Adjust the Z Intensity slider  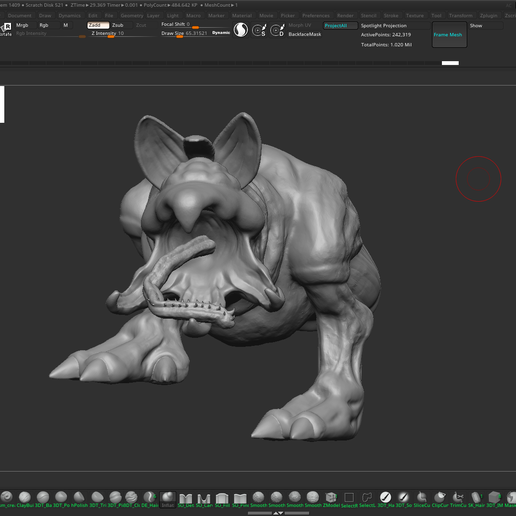tap(122, 34)
